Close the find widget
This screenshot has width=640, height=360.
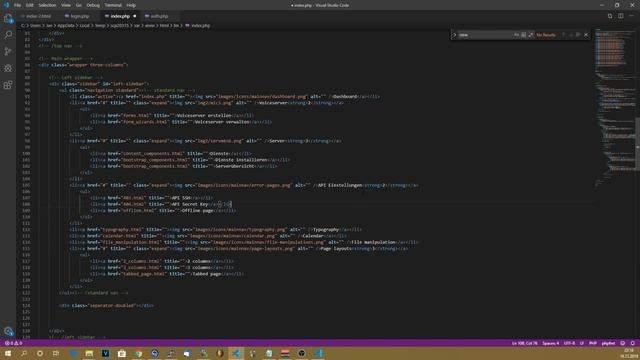[586, 35]
